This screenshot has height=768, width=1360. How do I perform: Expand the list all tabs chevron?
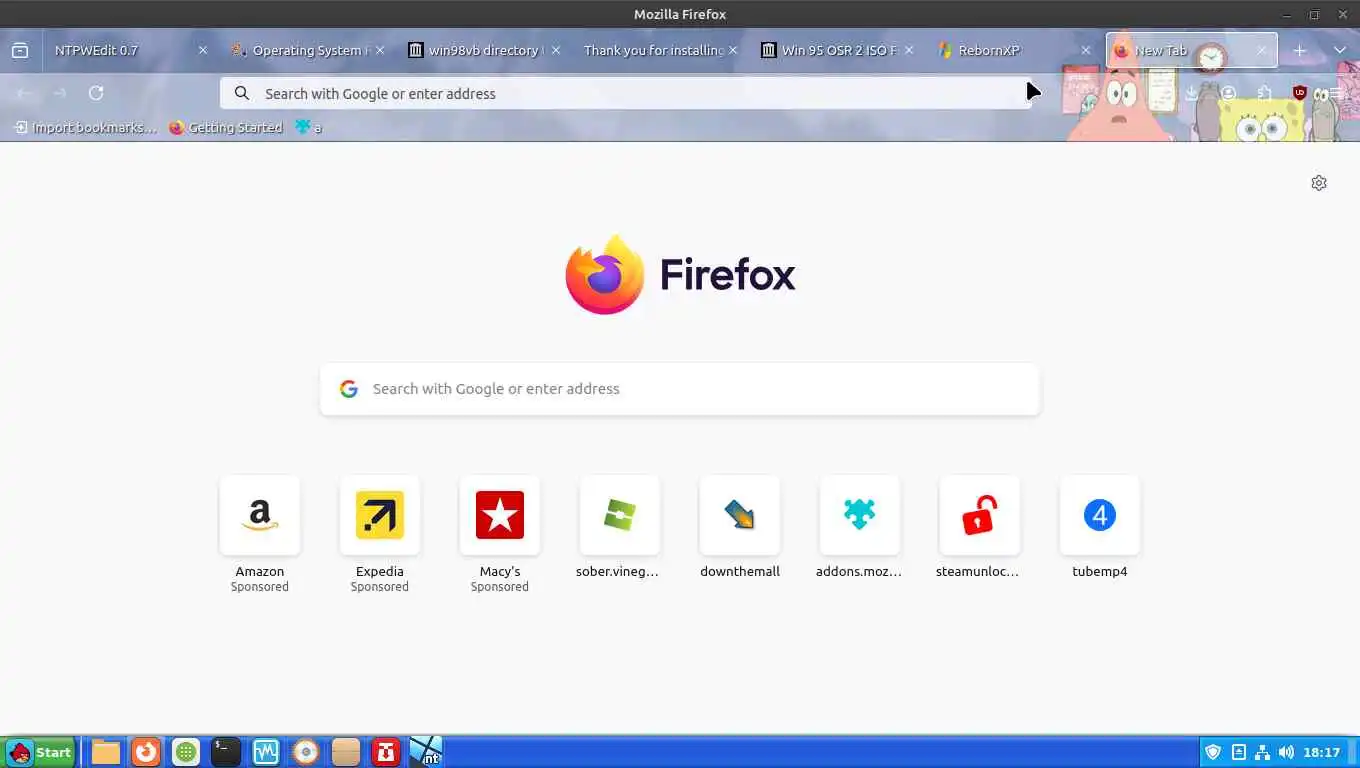tap(1340, 50)
